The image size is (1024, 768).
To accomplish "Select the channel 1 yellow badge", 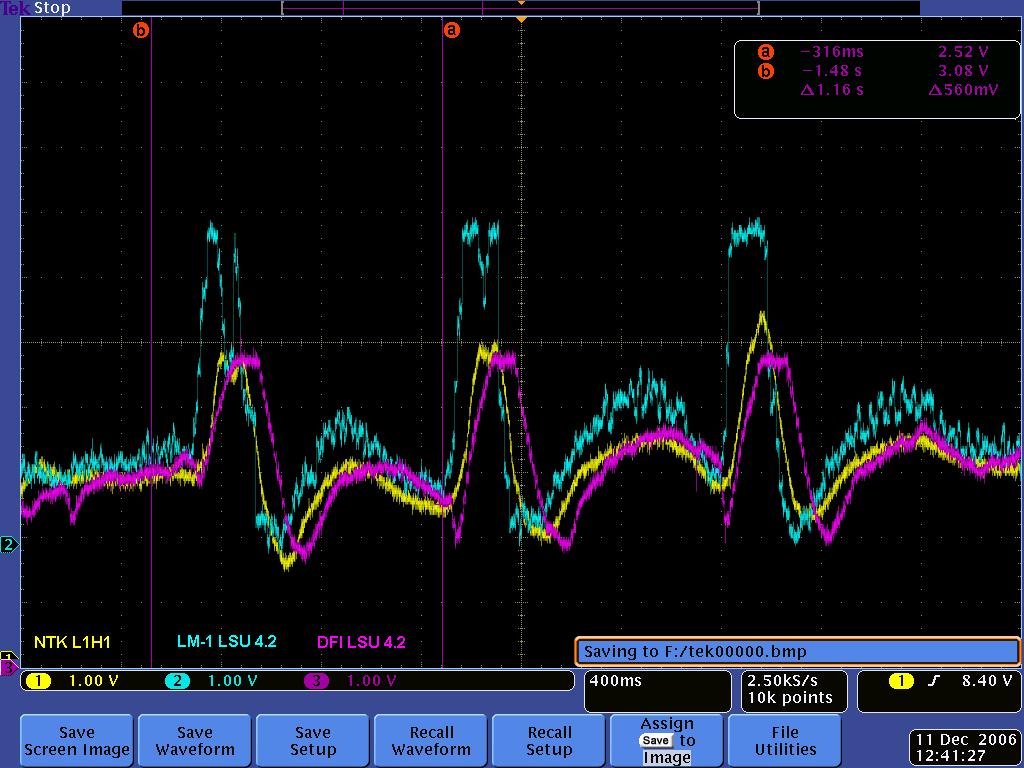I will click(x=38, y=681).
